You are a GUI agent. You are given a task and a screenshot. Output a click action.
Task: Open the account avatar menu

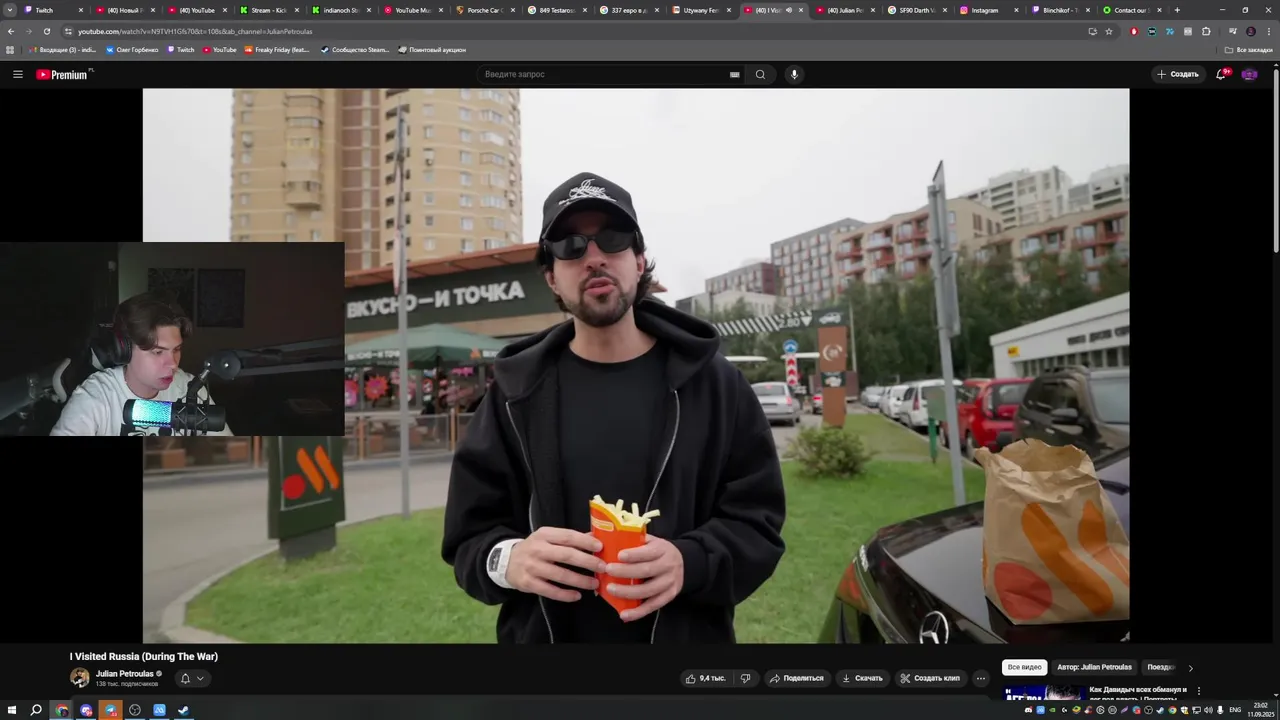pyautogui.click(x=1249, y=74)
